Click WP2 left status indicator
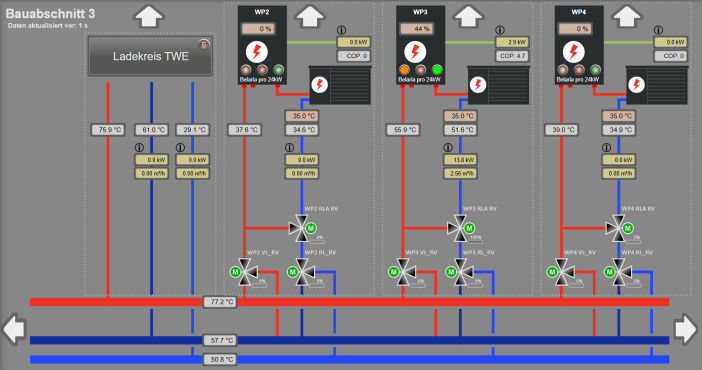Screen dimensions: 702x370 [x=246, y=70]
